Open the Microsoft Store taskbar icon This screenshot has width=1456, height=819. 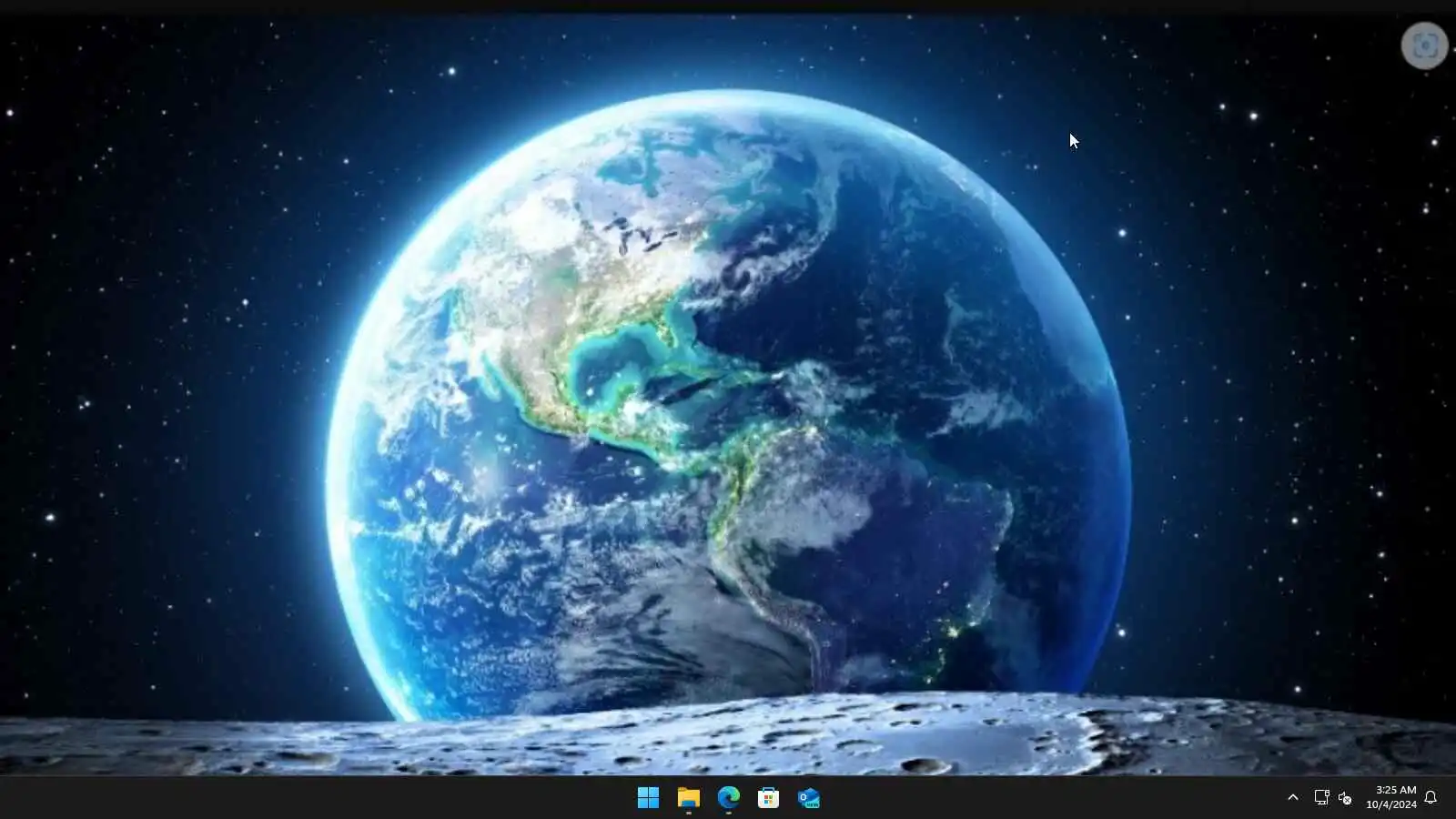pyautogui.click(x=768, y=798)
